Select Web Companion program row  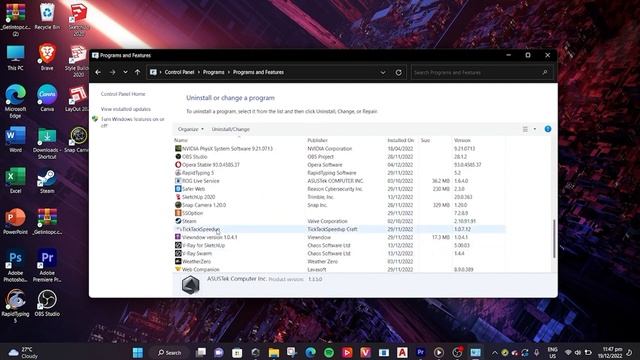pos(340,269)
